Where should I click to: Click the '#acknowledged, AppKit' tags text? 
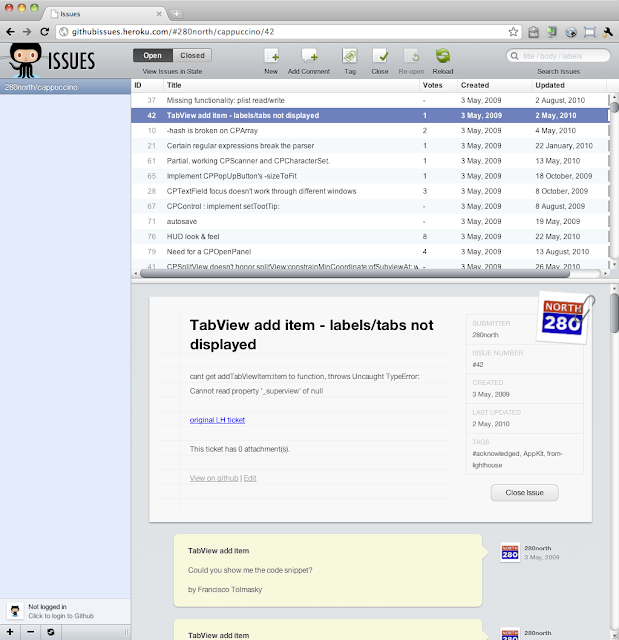coord(517,459)
